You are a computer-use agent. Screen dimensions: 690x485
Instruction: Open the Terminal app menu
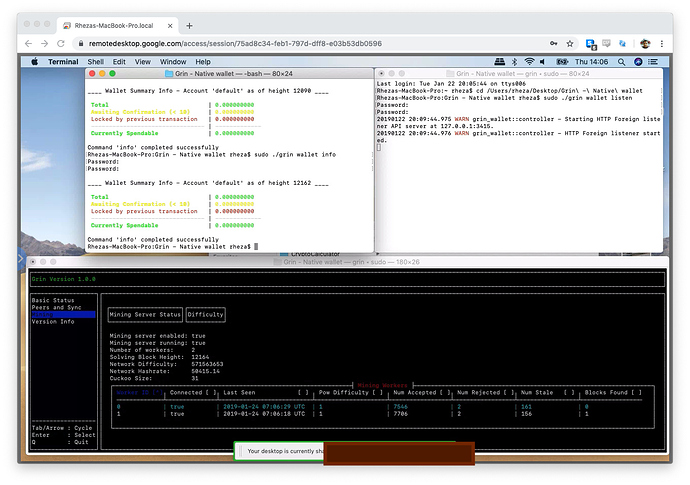click(x=63, y=62)
